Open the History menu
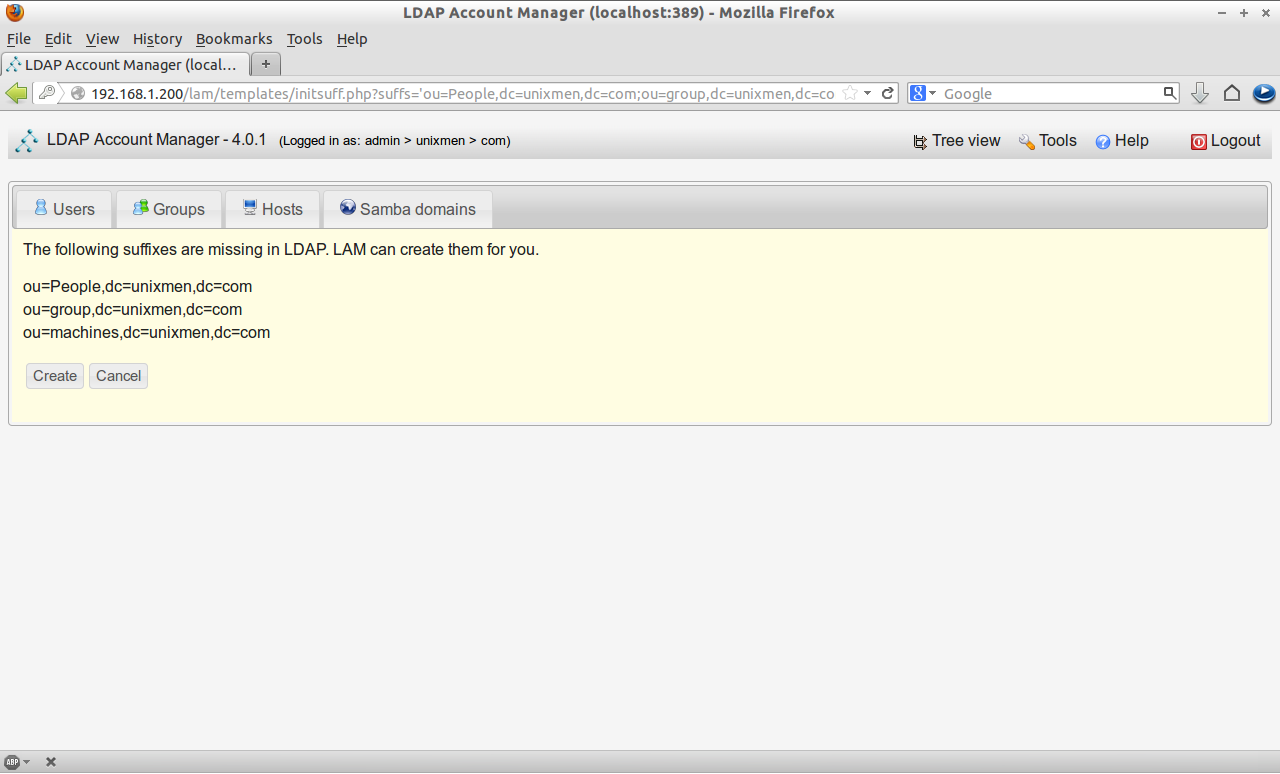Screen dimensions: 1280x774 click(157, 39)
